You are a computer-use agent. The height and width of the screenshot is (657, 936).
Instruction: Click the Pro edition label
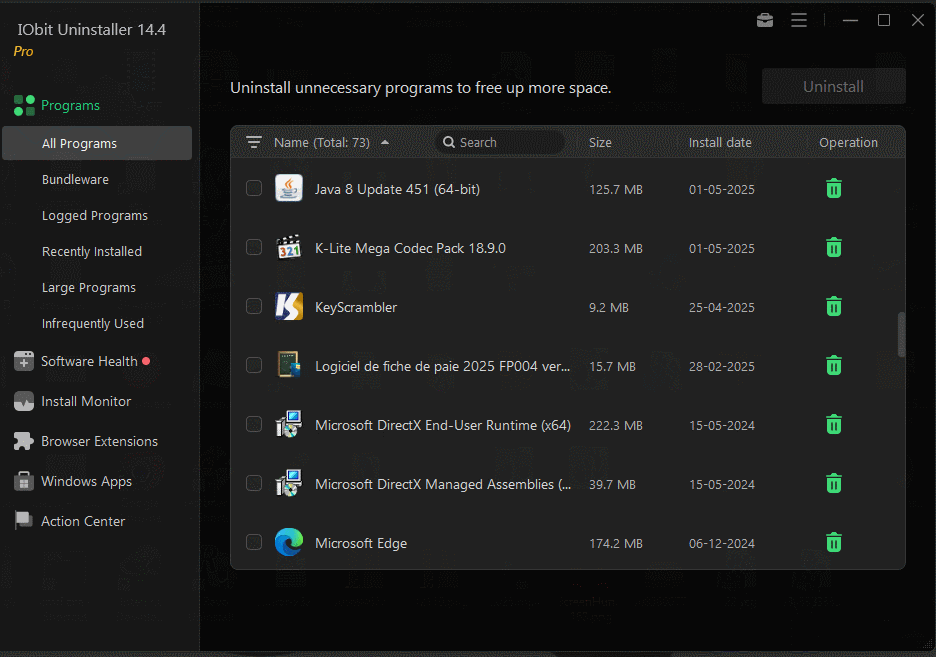click(x=23, y=51)
